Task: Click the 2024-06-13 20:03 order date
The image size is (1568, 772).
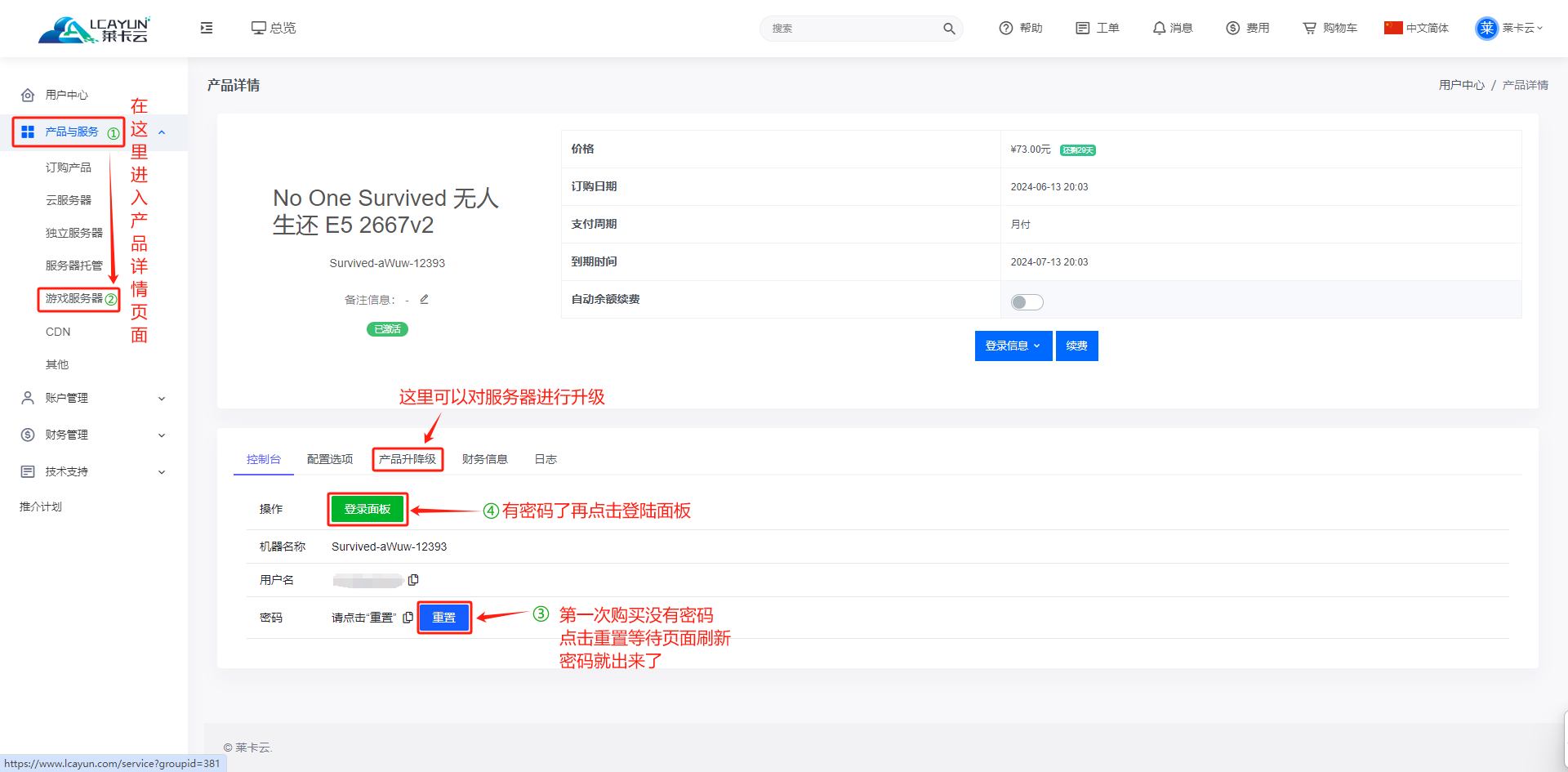Action: click(x=1049, y=187)
